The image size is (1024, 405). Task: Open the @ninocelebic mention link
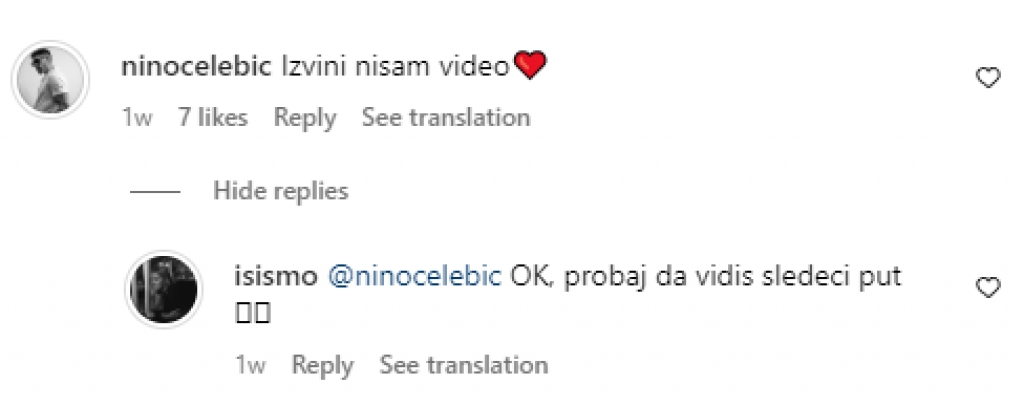[414, 277]
